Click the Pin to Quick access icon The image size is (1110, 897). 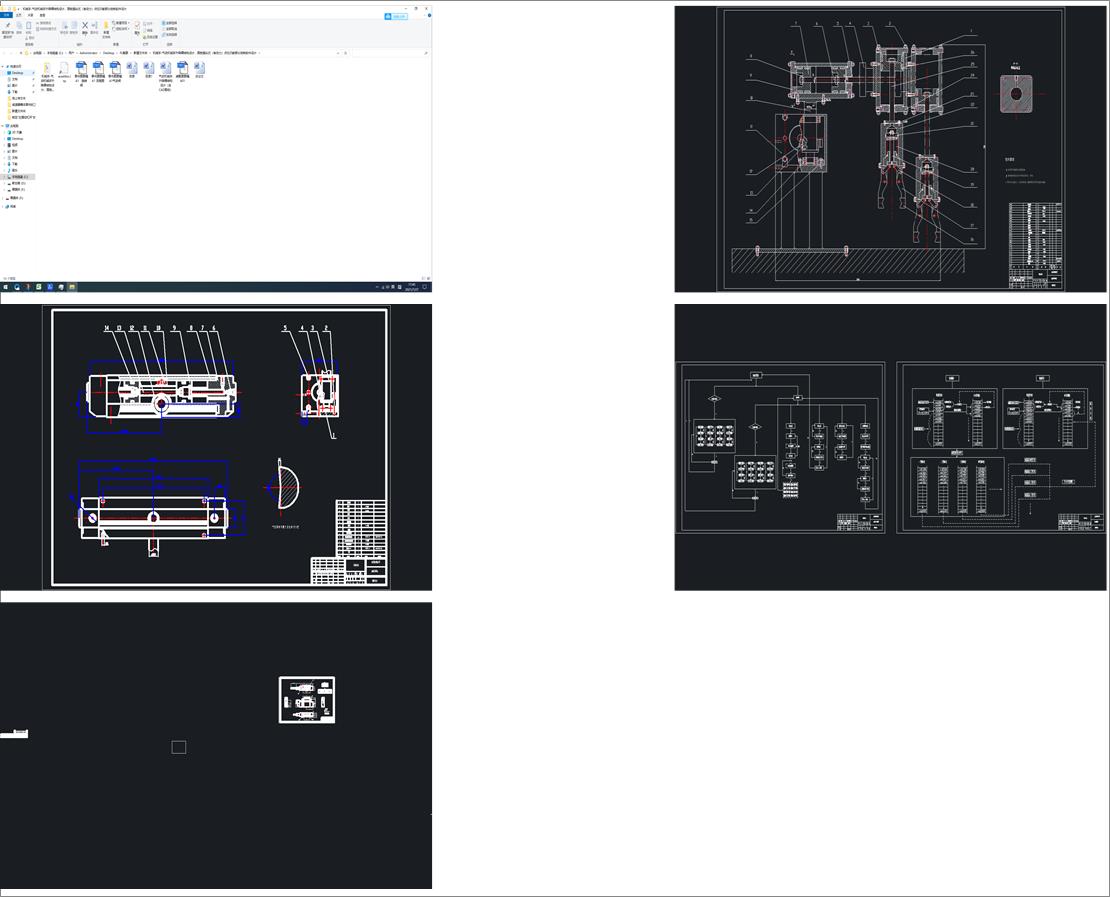8,27
